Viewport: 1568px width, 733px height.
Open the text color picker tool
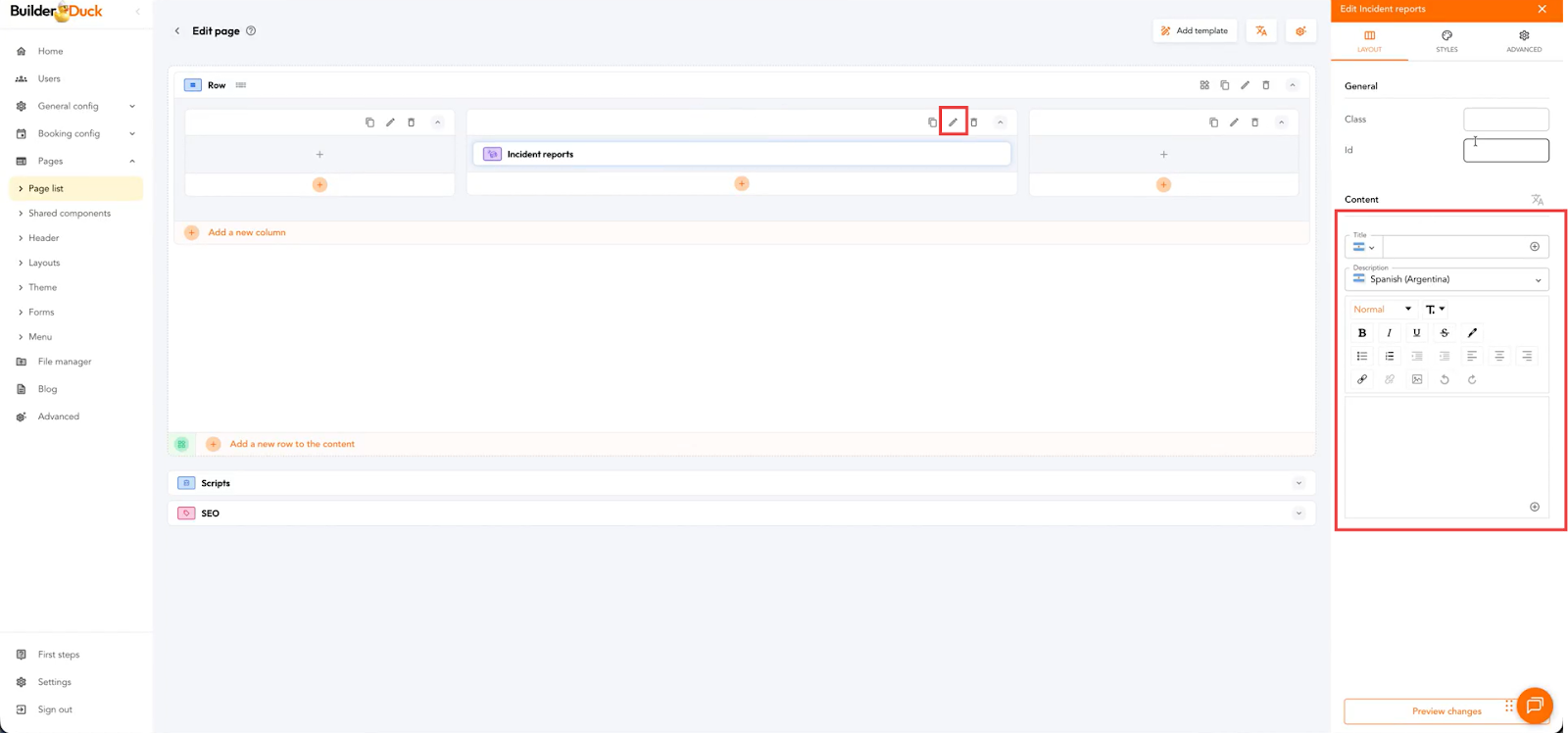1471,333
